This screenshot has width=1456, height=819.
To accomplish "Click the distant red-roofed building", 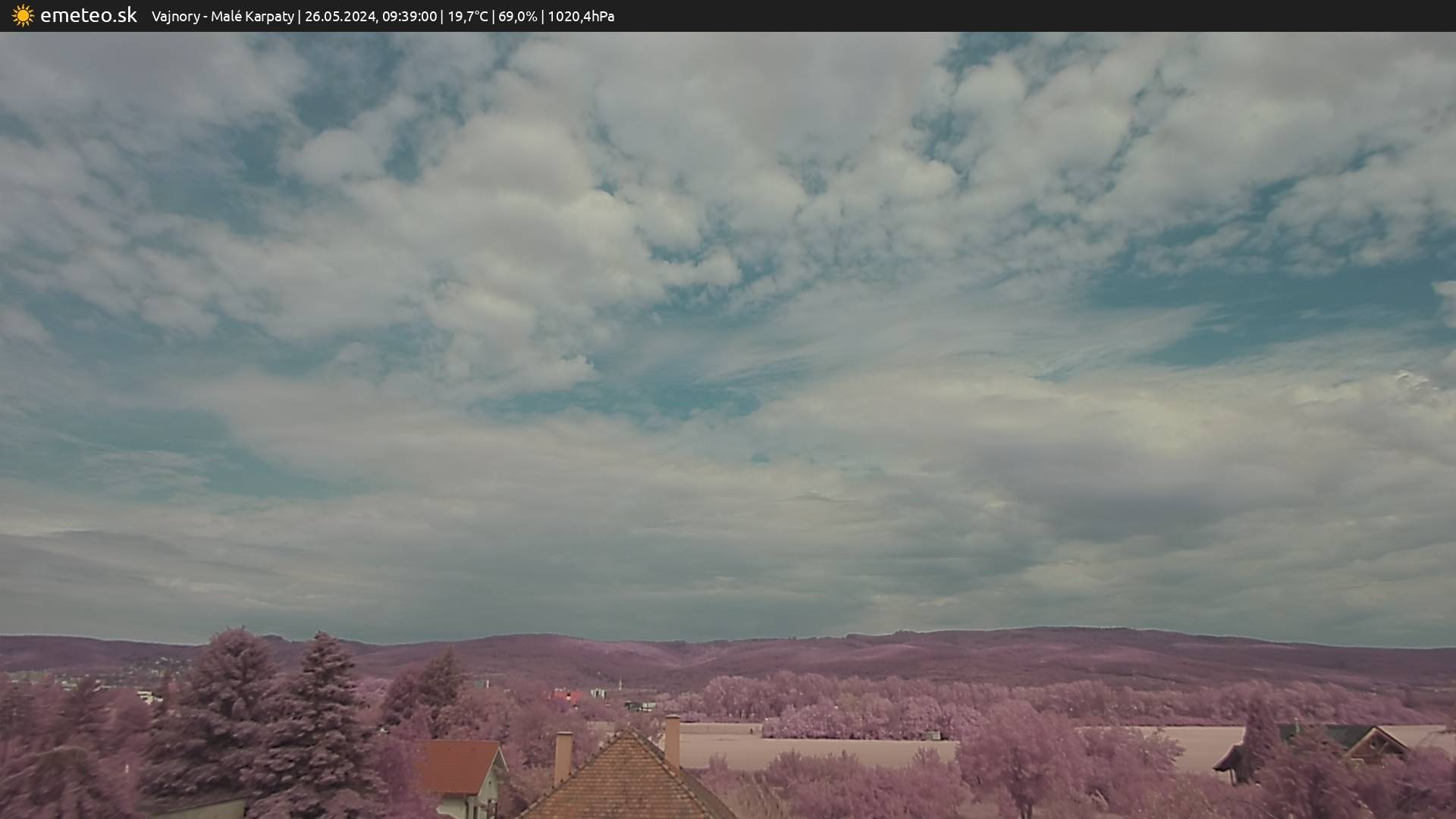I will (566, 695).
